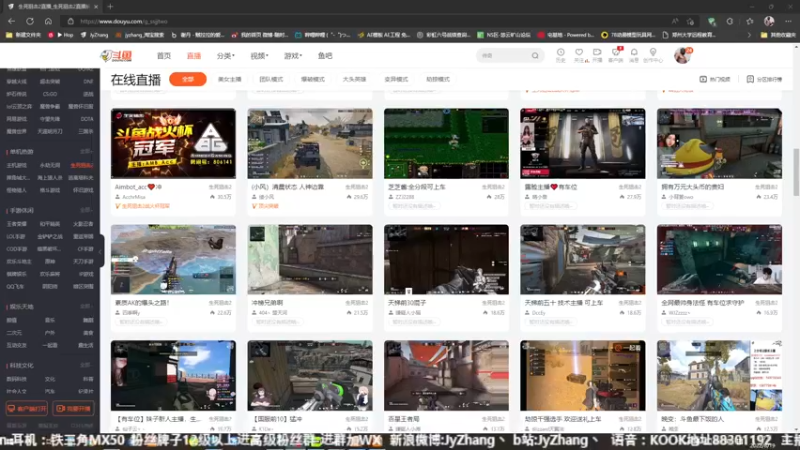Image resolution: width=800 pixels, height=450 pixels.
Task: Select DNF in the sidebar
Action: point(88,81)
